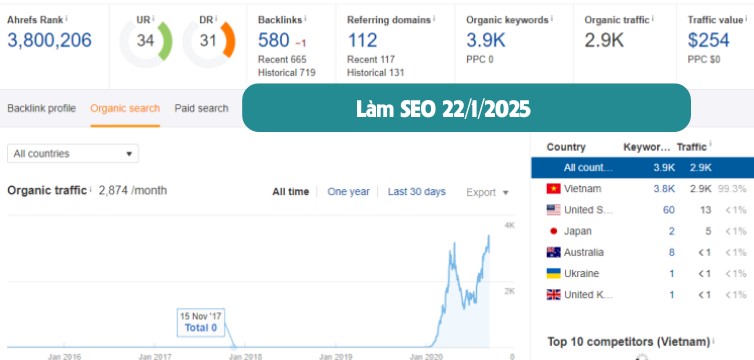Expand the Export dropdown menu

[487, 193]
